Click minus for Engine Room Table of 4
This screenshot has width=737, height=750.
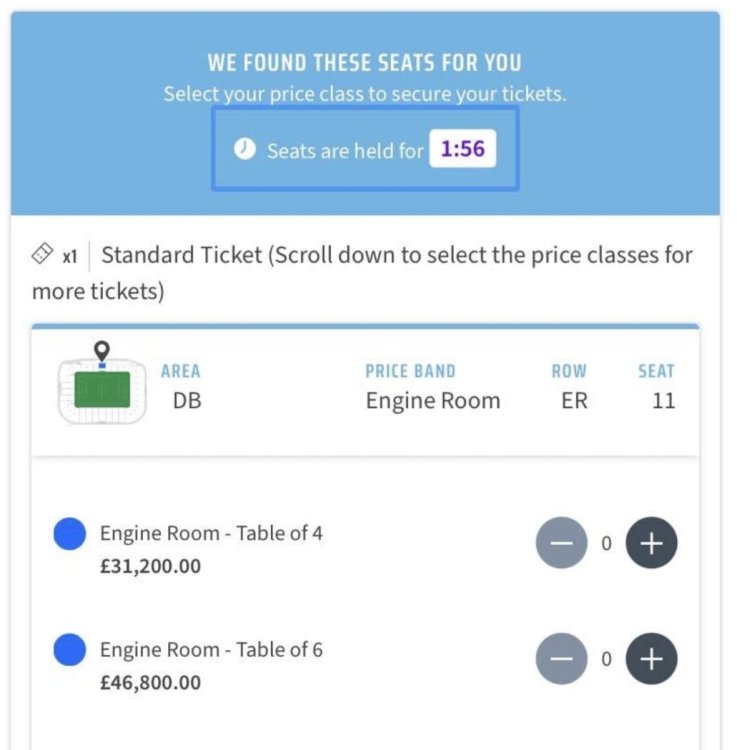click(561, 543)
